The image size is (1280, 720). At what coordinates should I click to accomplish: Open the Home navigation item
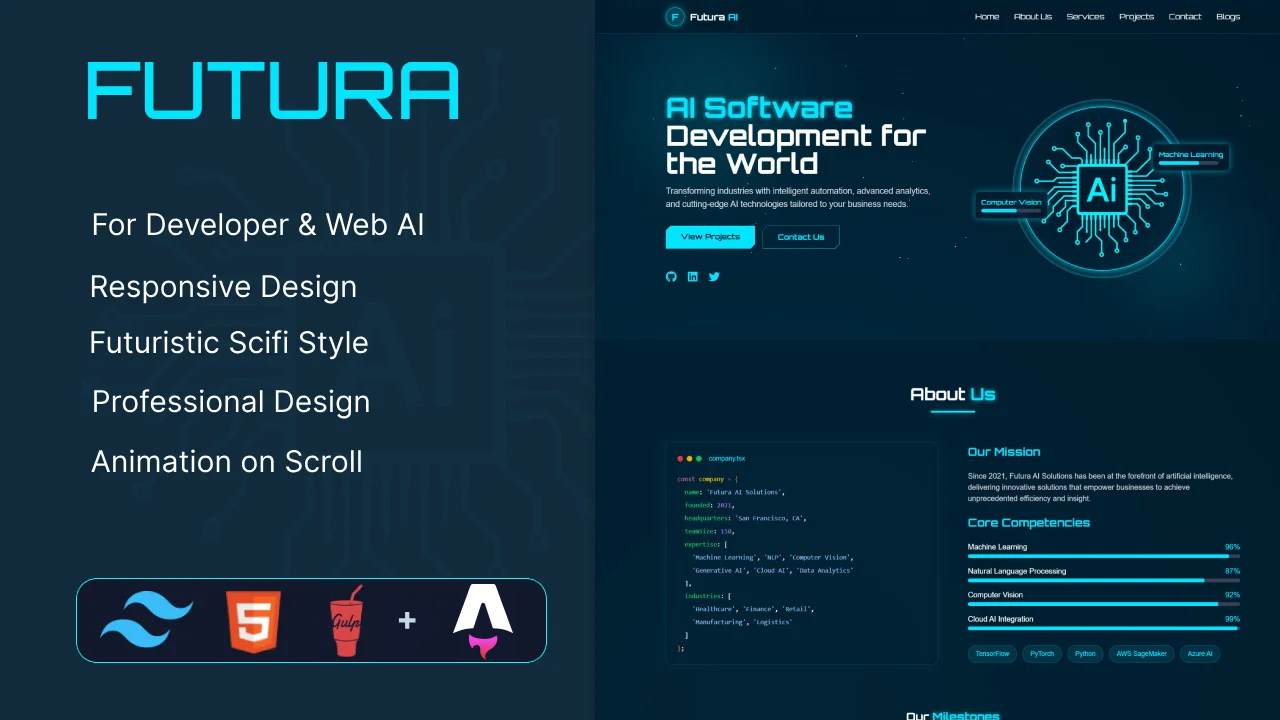point(987,16)
